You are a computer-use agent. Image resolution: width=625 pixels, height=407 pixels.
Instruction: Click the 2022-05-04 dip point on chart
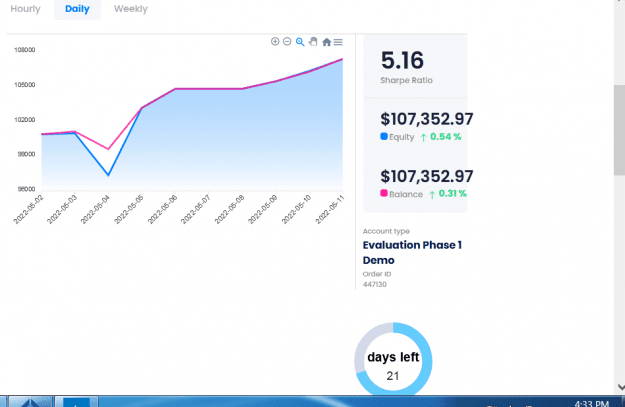108,175
